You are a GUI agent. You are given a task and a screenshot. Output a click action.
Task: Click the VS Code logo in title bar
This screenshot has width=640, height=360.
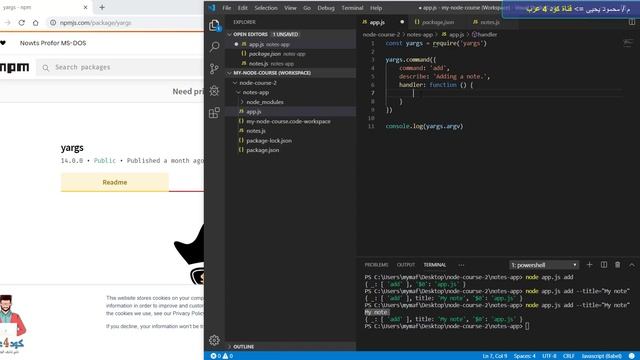click(x=212, y=8)
